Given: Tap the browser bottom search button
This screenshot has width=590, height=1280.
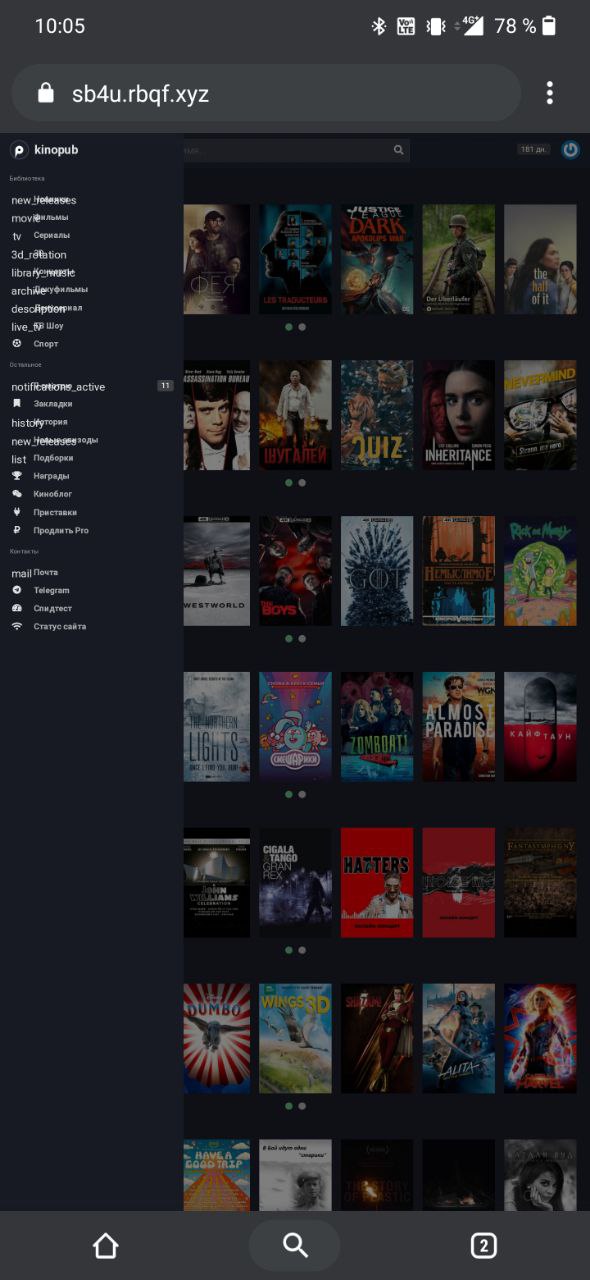Looking at the screenshot, I should 295,1245.
